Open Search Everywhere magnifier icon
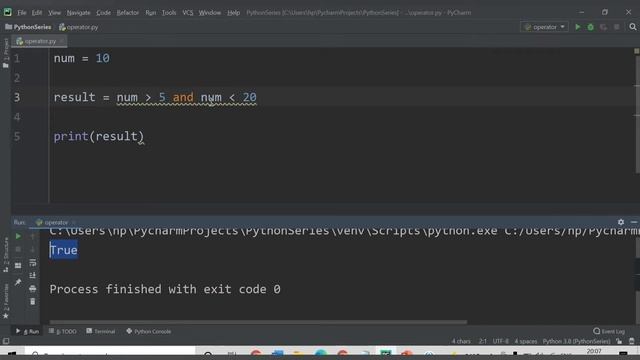Image resolution: width=640 pixels, height=360 pixels. click(633, 27)
